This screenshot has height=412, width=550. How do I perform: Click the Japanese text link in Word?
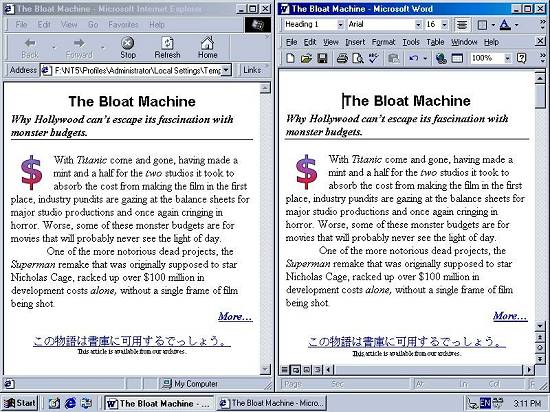point(407,342)
